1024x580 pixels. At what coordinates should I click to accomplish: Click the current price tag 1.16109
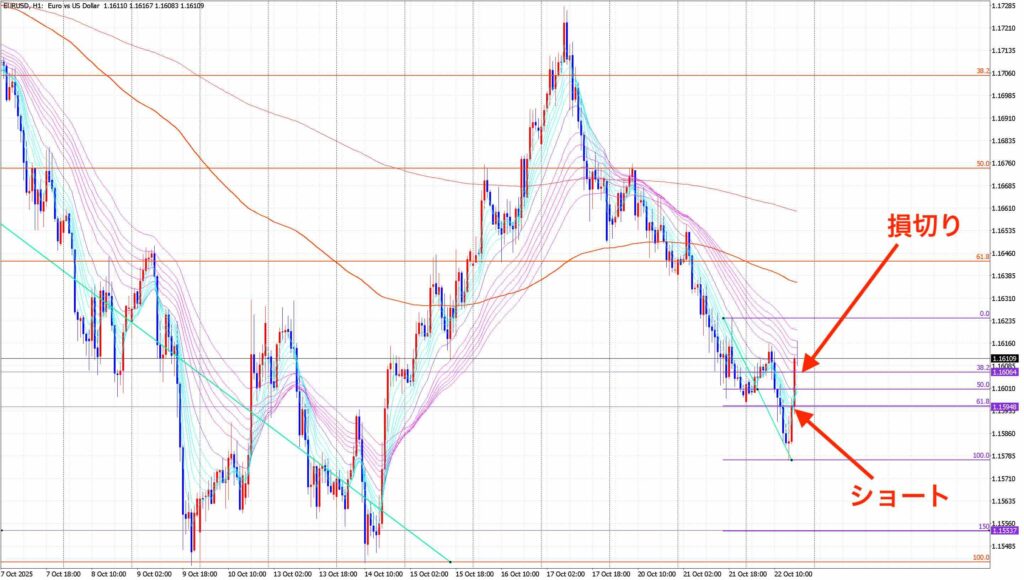click(1004, 358)
